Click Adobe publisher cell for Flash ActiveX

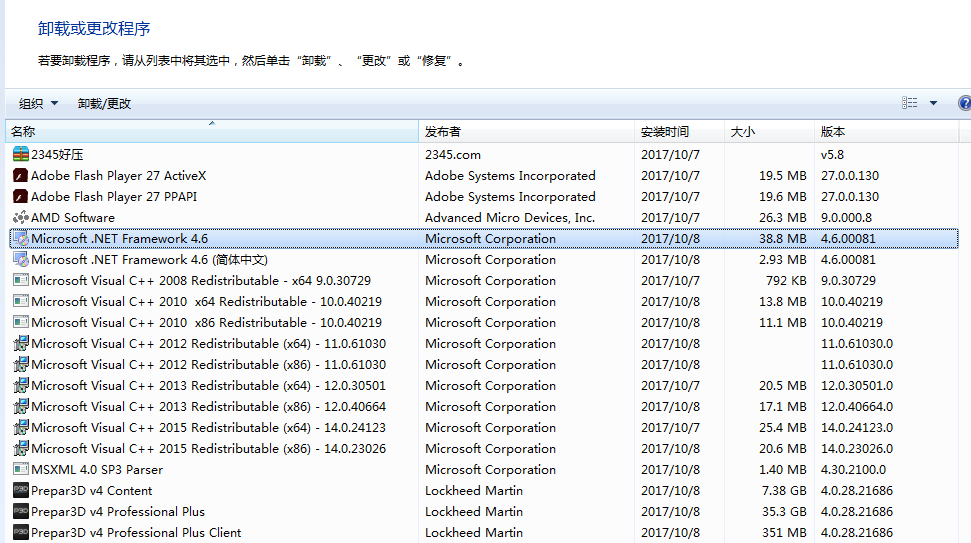click(510, 176)
